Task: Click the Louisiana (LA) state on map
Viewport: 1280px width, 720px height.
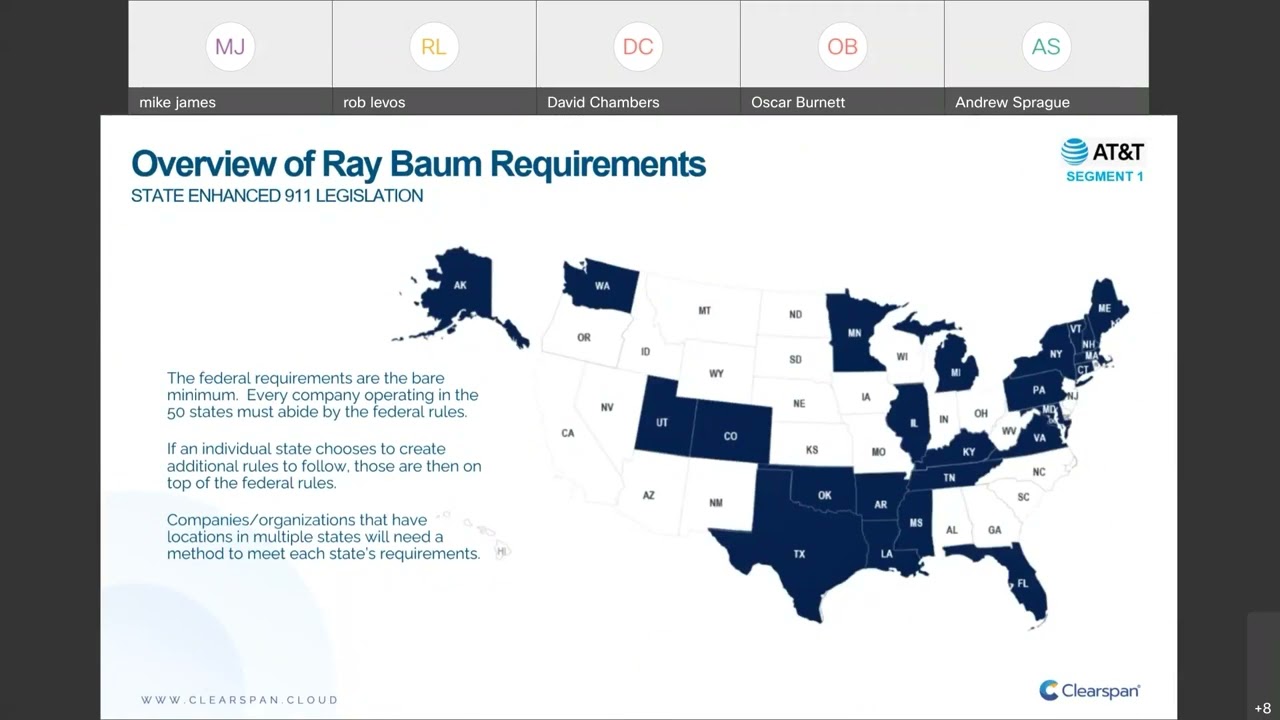Action: 887,553
